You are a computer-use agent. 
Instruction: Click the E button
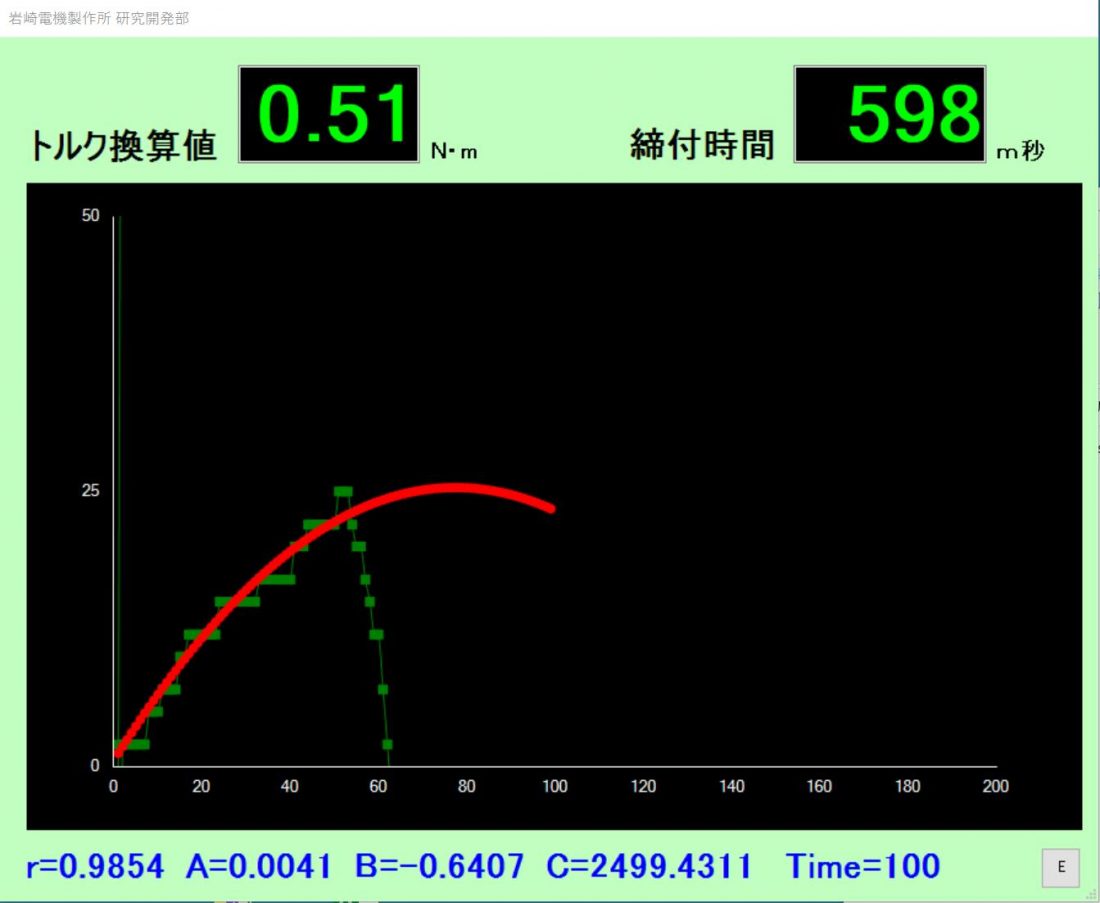coord(1060,867)
